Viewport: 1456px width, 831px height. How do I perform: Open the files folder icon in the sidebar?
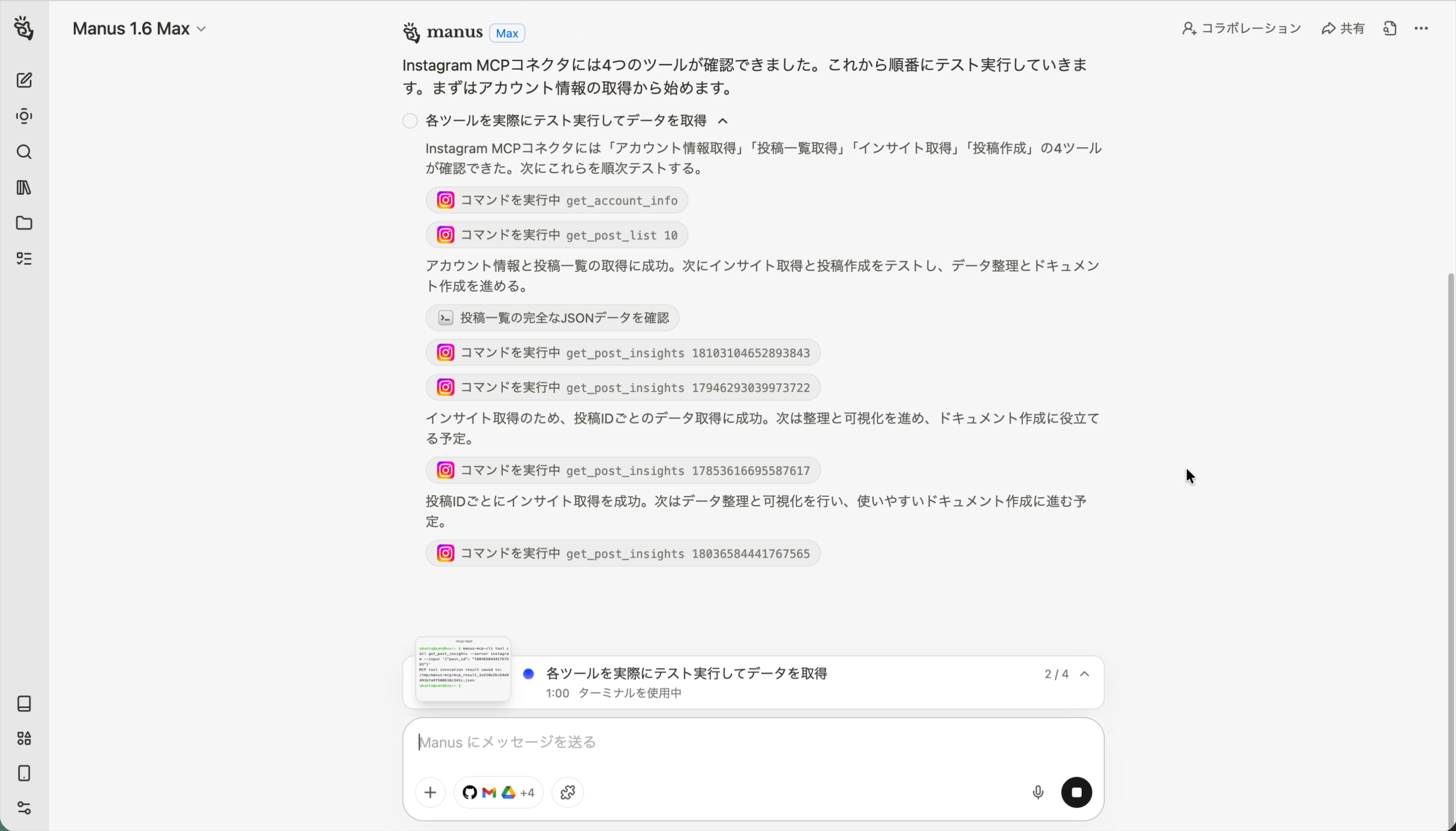[x=23, y=223]
